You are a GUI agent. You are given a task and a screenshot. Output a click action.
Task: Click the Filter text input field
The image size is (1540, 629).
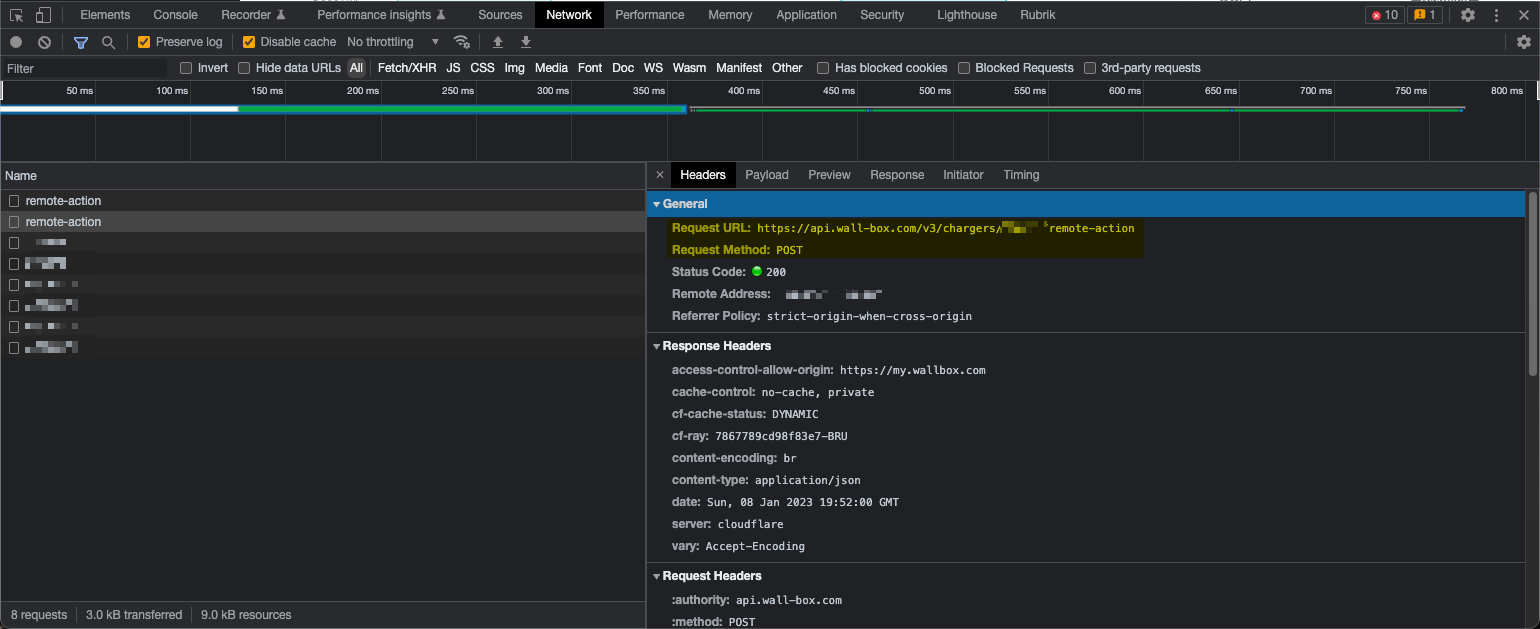pyautogui.click(x=85, y=69)
